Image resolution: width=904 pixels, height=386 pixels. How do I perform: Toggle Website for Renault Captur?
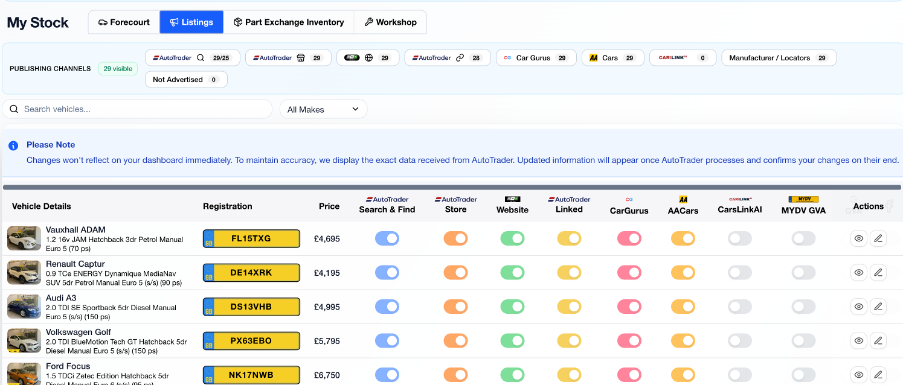click(x=513, y=273)
